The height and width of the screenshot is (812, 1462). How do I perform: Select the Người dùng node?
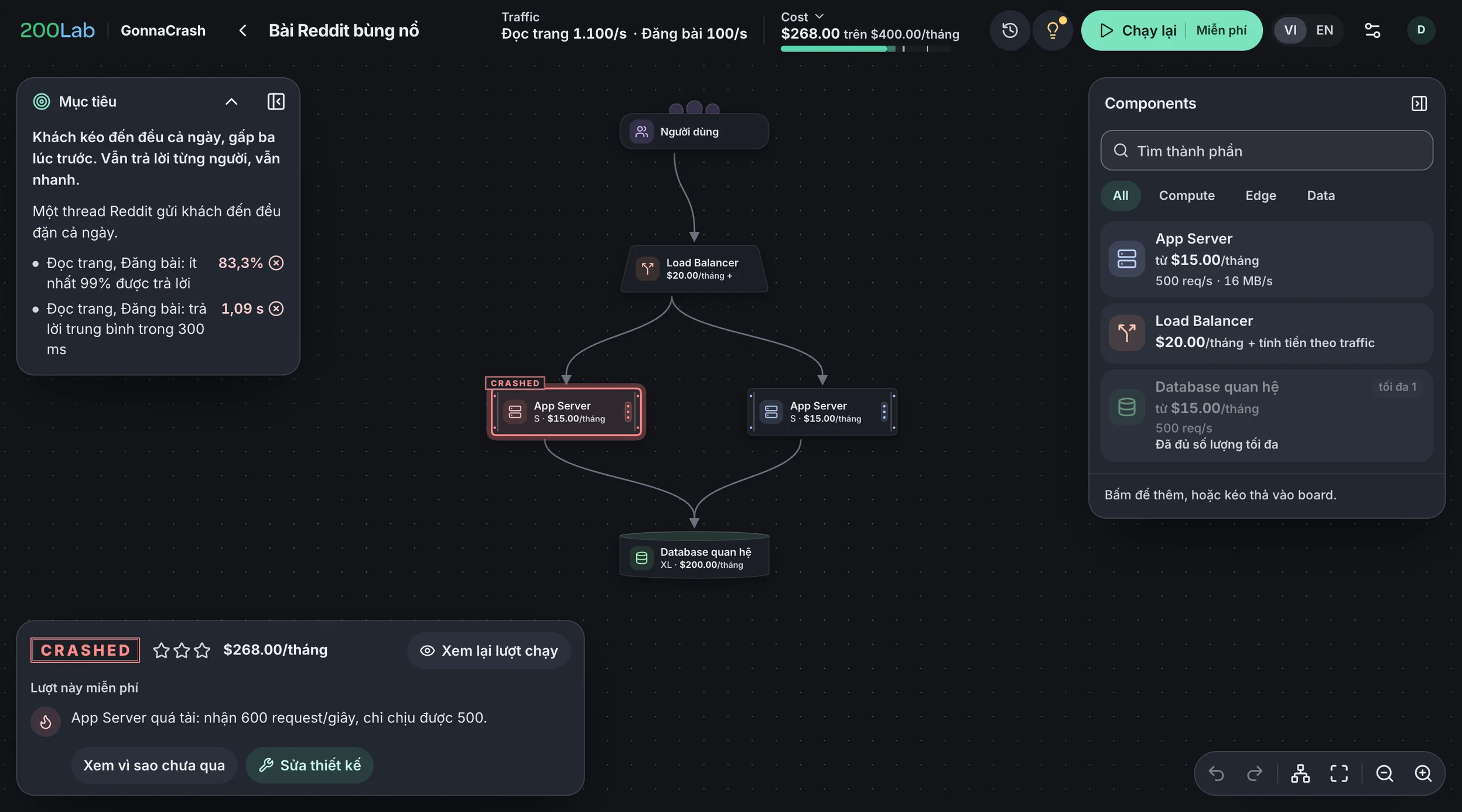pos(694,131)
